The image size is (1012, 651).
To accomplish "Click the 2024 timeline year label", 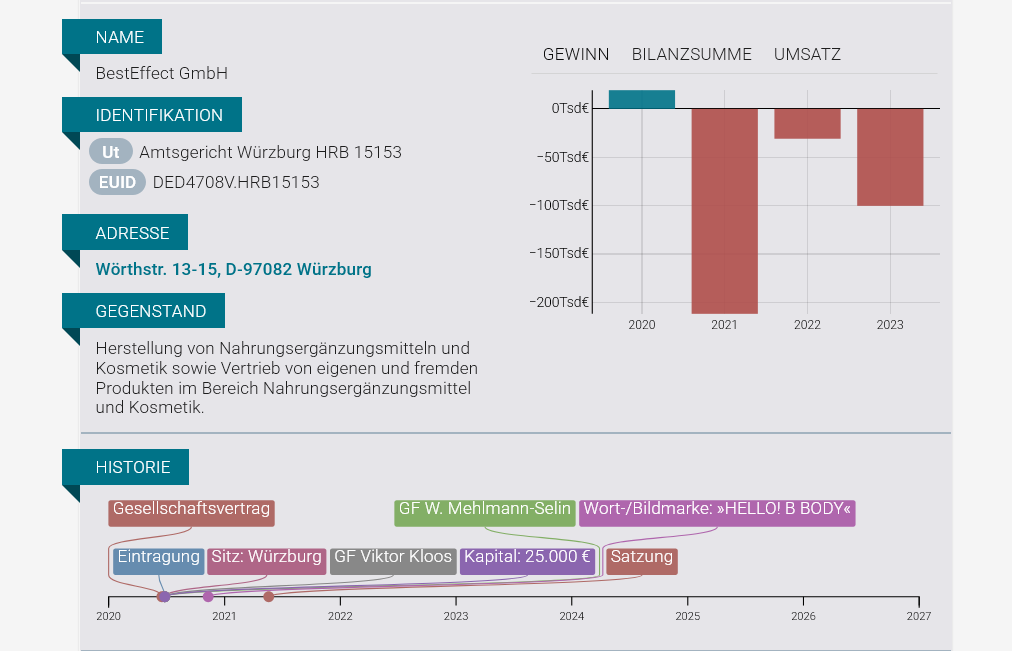I will pyautogui.click(x=572, y=616).
